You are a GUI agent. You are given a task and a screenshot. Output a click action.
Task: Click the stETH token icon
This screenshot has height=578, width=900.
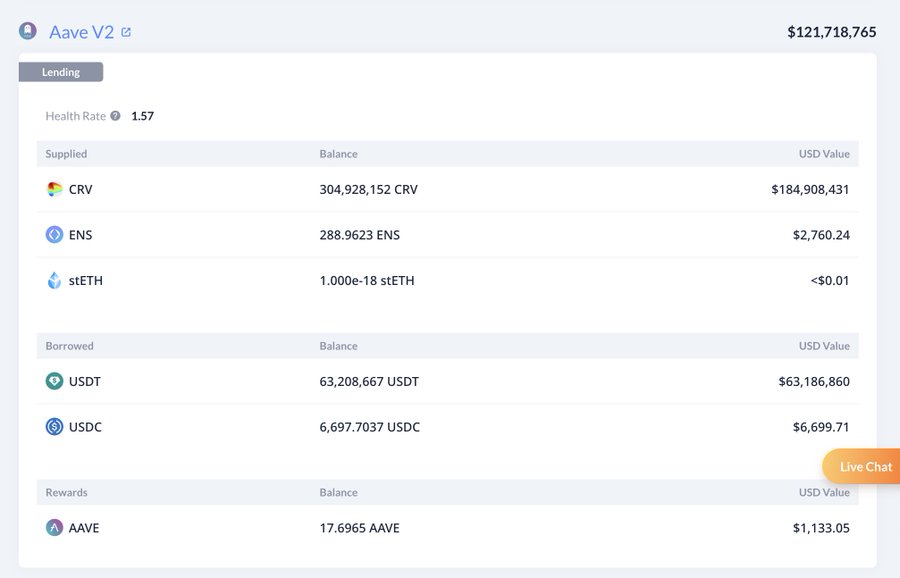click(x=55, y=281)
